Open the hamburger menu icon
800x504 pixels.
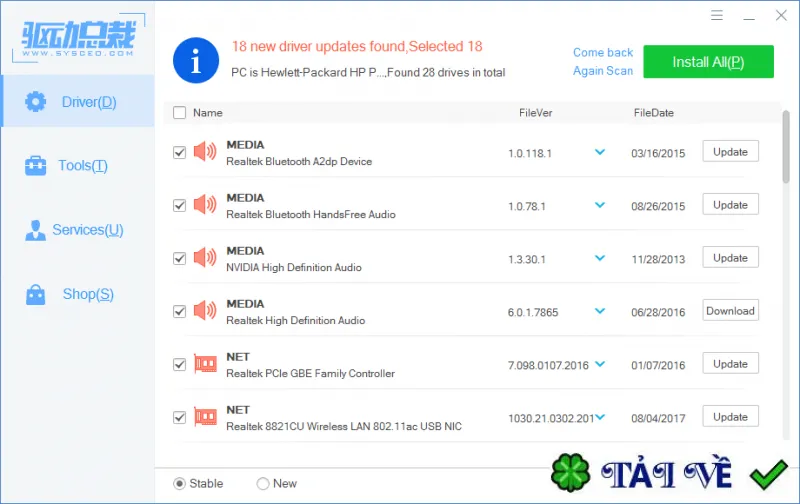717,15
